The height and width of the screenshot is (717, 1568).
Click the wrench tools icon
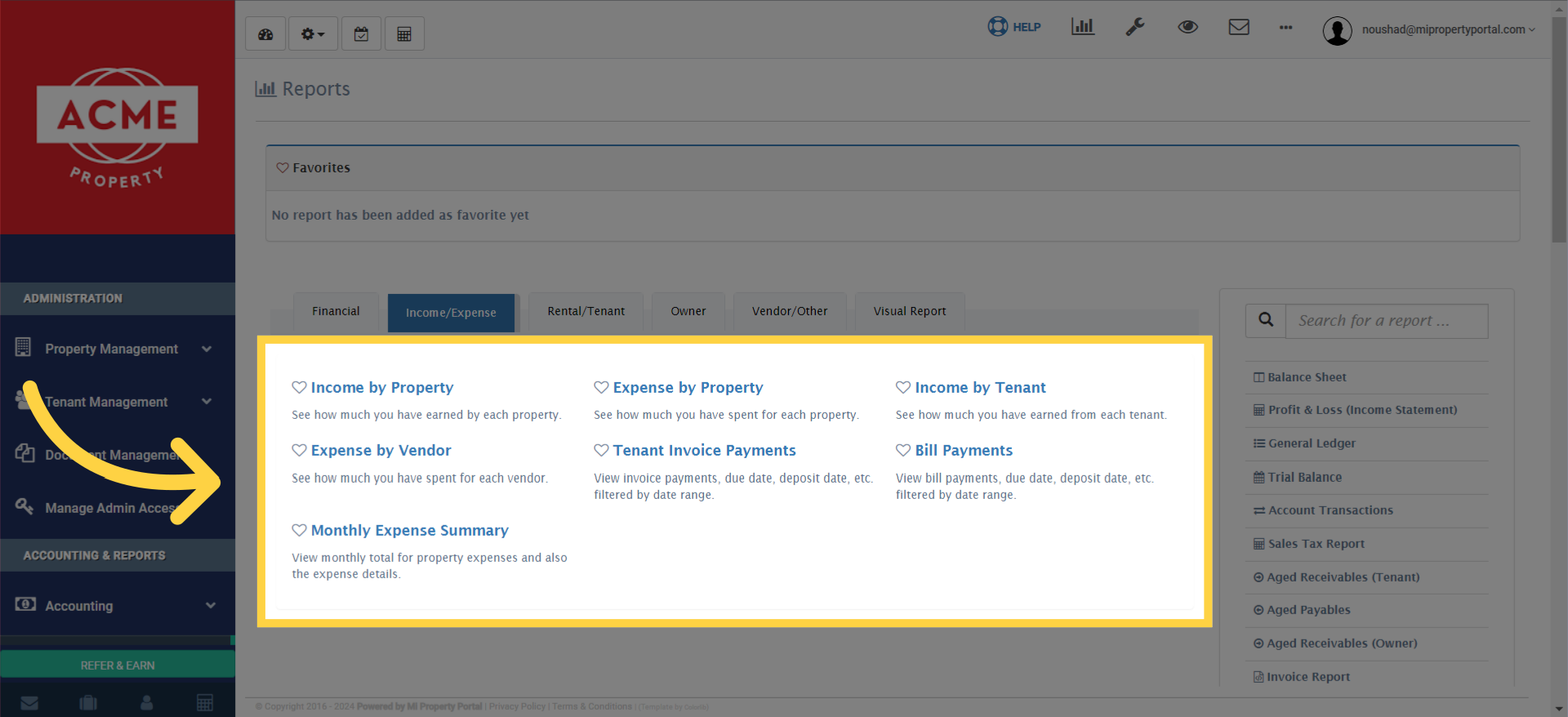click(x=1135, y=27)
